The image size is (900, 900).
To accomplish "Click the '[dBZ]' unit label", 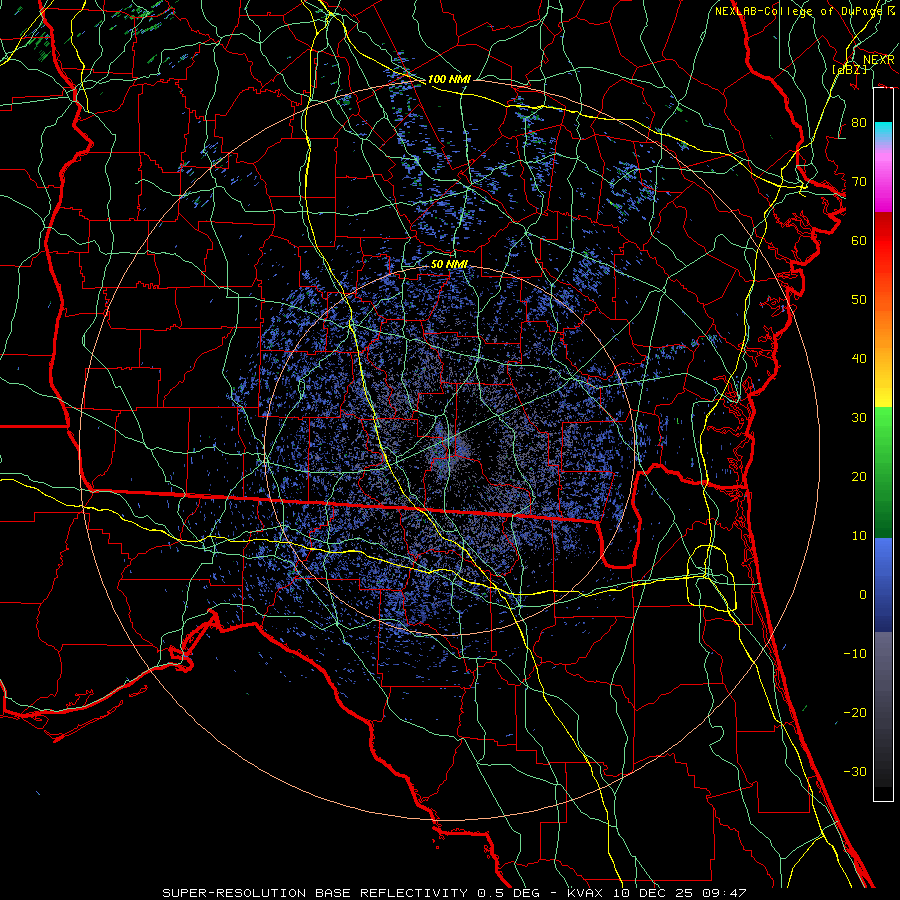I will point(849,69).
